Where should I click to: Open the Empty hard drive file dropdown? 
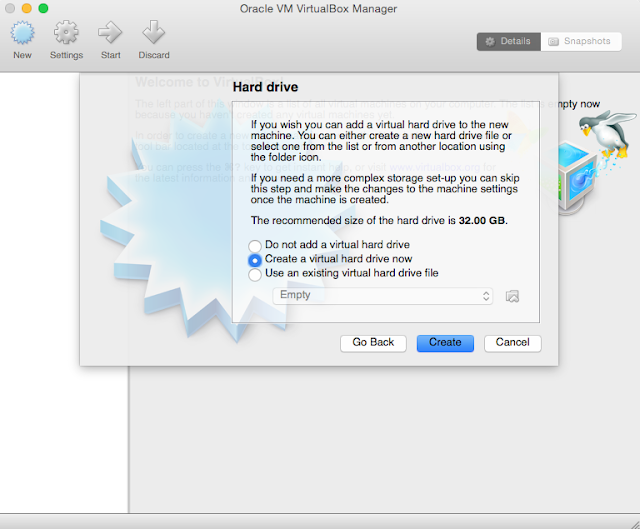click(382, 296)
